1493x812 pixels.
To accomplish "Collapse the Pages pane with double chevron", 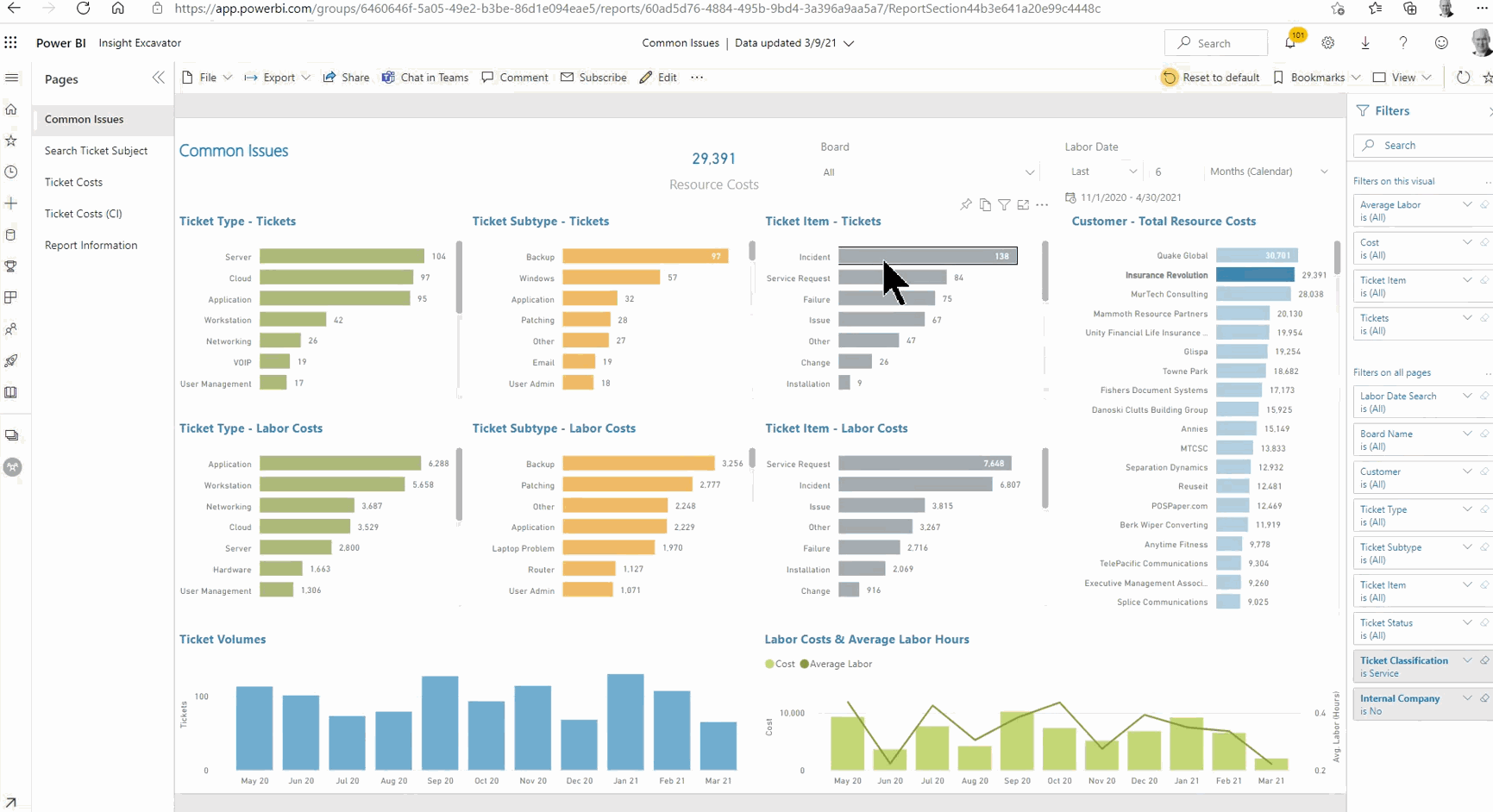I will click(158, 78).
